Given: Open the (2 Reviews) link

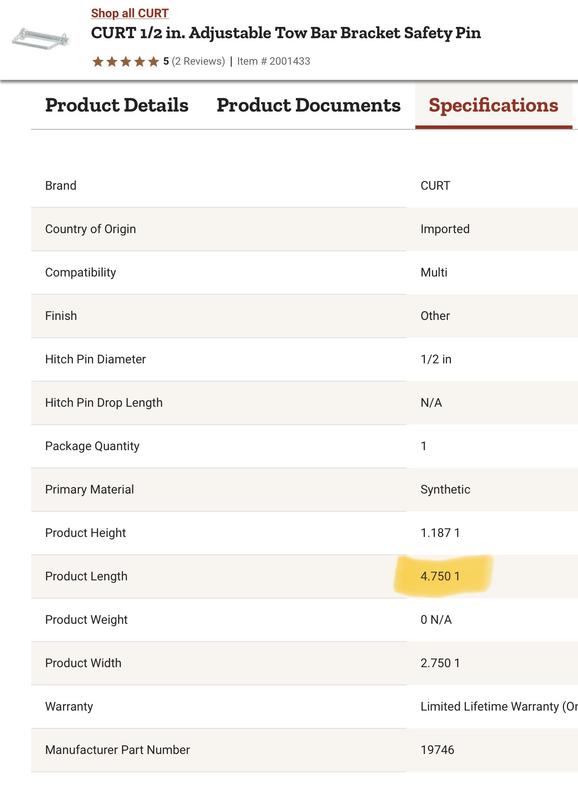Looking at the screenshot, I should (198, 61).
